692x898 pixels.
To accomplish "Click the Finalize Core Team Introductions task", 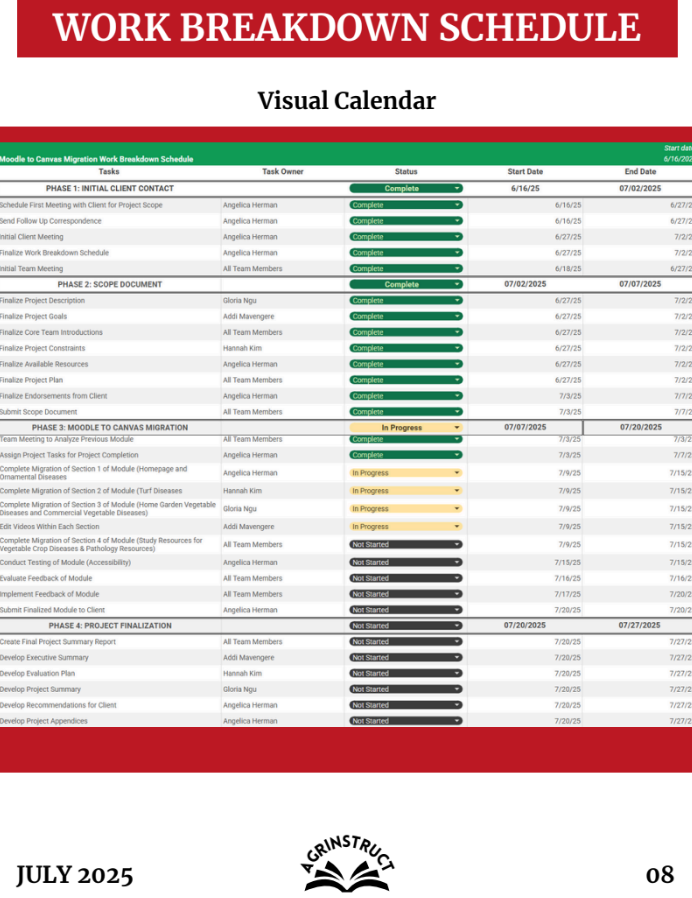I will (52, 332).
